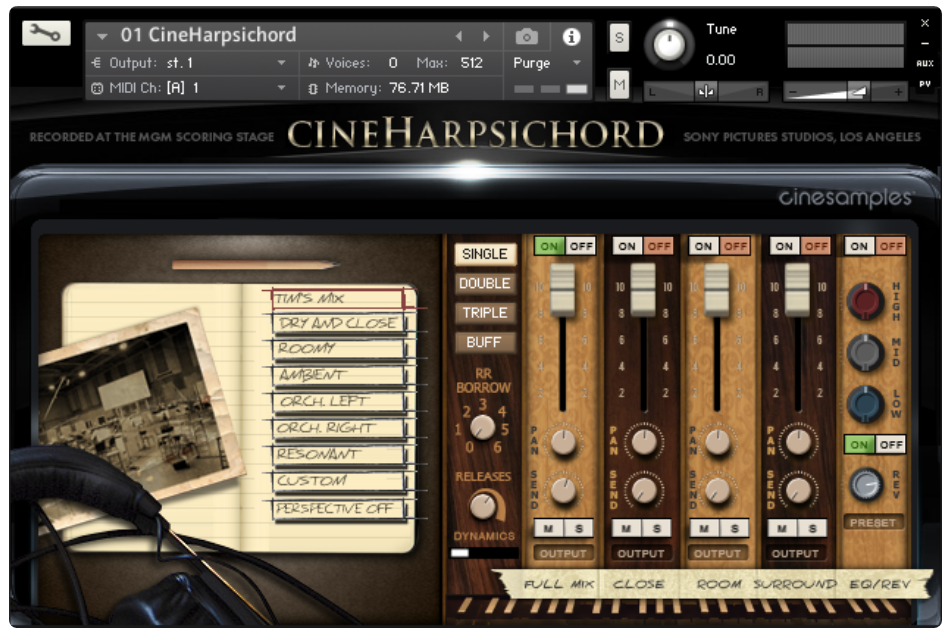Select the Tim's Mix notebook preset
The height and width of the screenshot is (635, 949).
click(x=338, y=298)
